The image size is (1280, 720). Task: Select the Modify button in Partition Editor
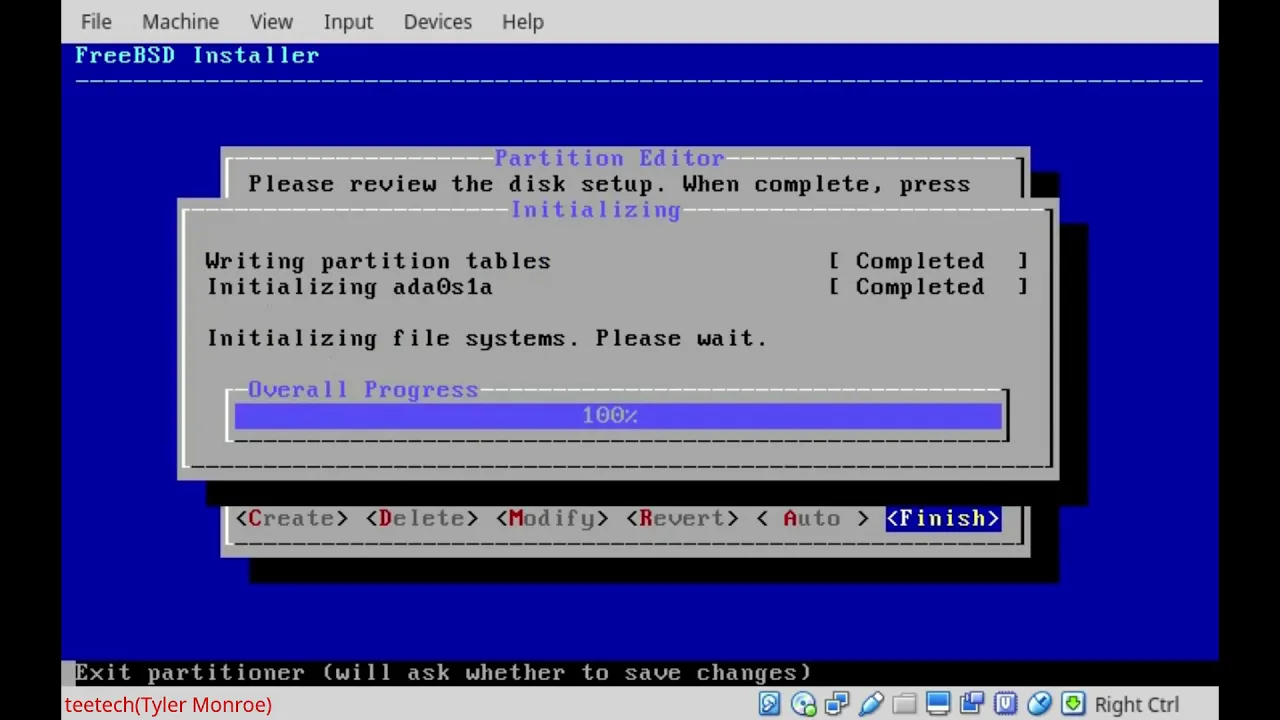[551, 518]
